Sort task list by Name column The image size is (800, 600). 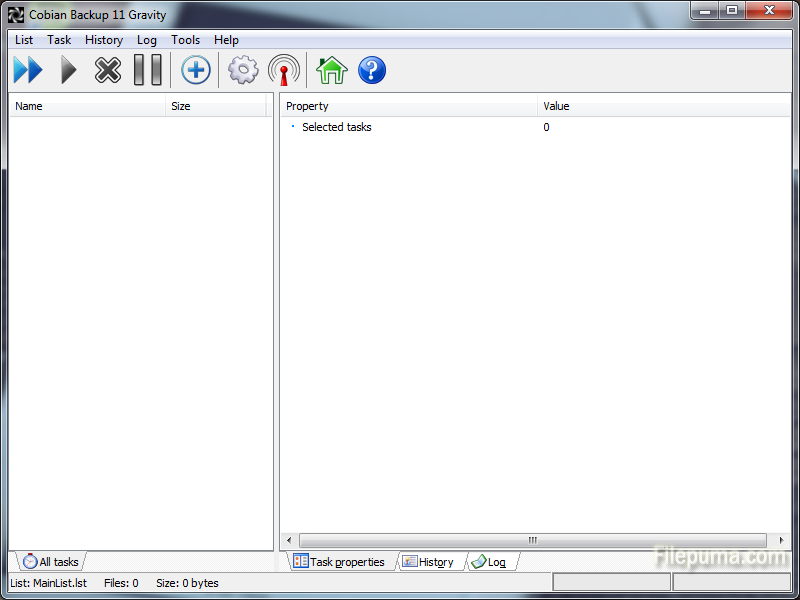click(86, 106)
